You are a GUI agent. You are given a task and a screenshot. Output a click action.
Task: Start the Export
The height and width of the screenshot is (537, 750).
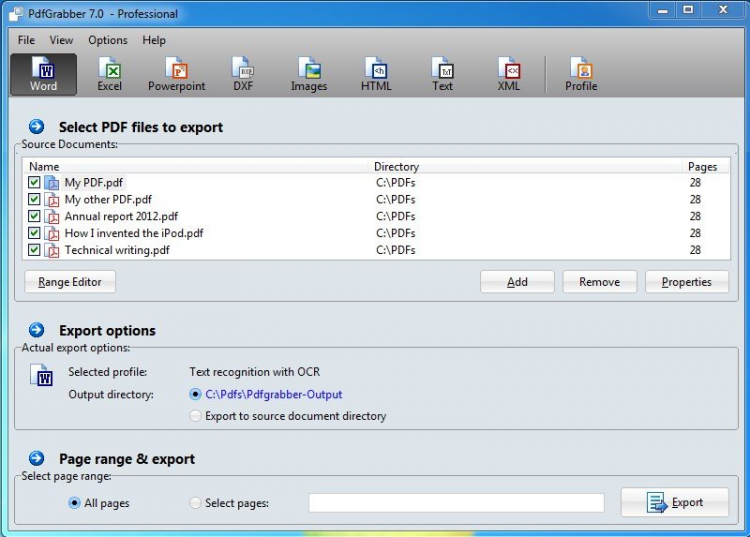tap(674, 502)
